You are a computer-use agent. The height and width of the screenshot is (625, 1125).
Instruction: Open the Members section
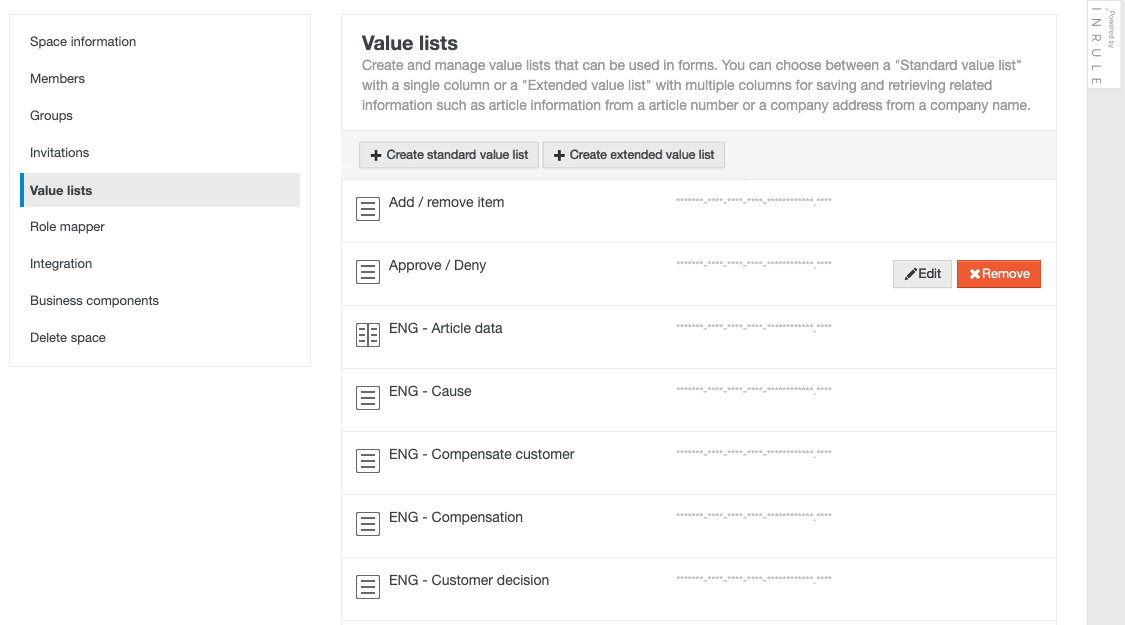click(x=57, y=78)
